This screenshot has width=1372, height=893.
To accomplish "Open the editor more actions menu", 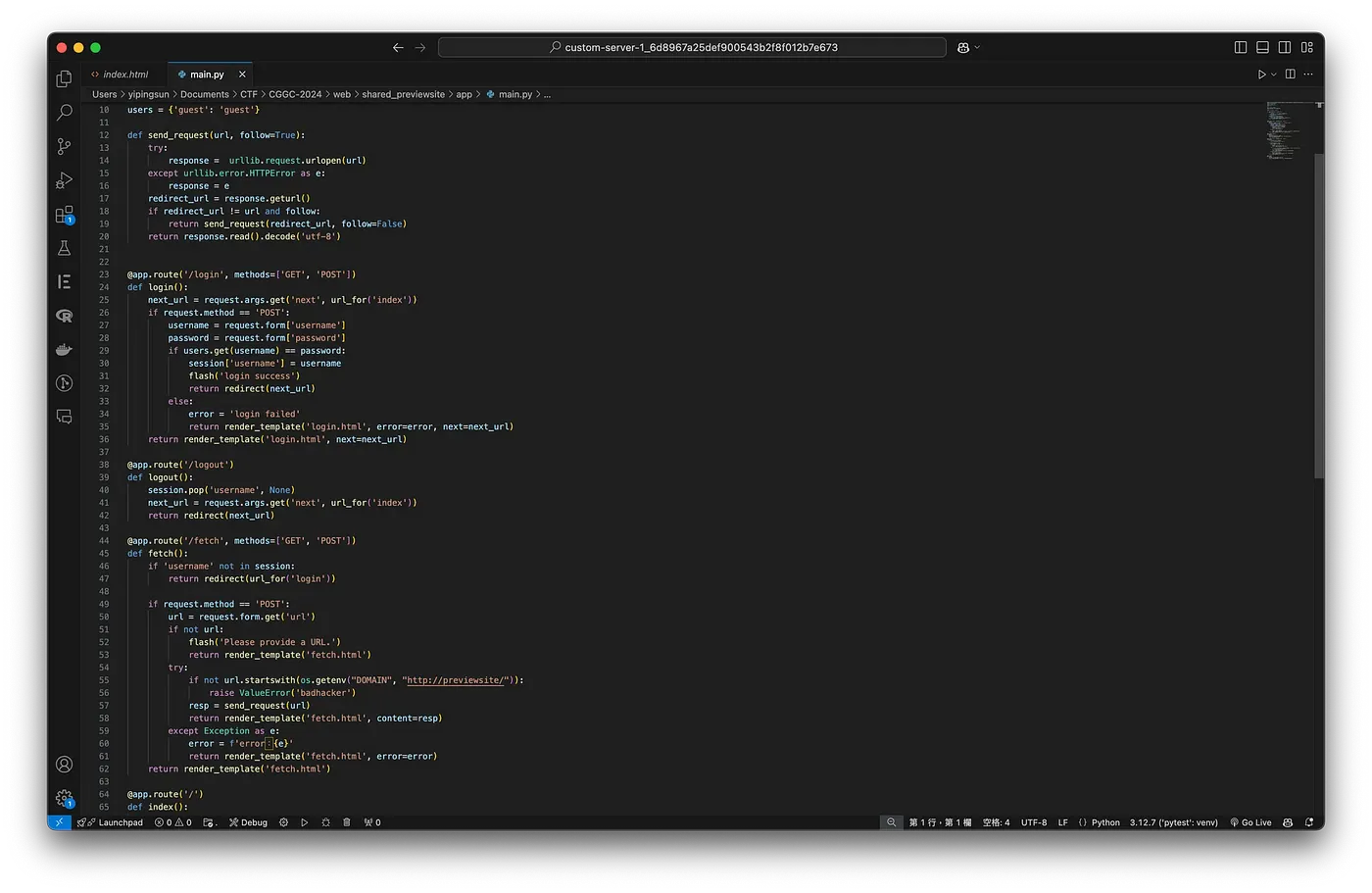I will (1308, 74).
